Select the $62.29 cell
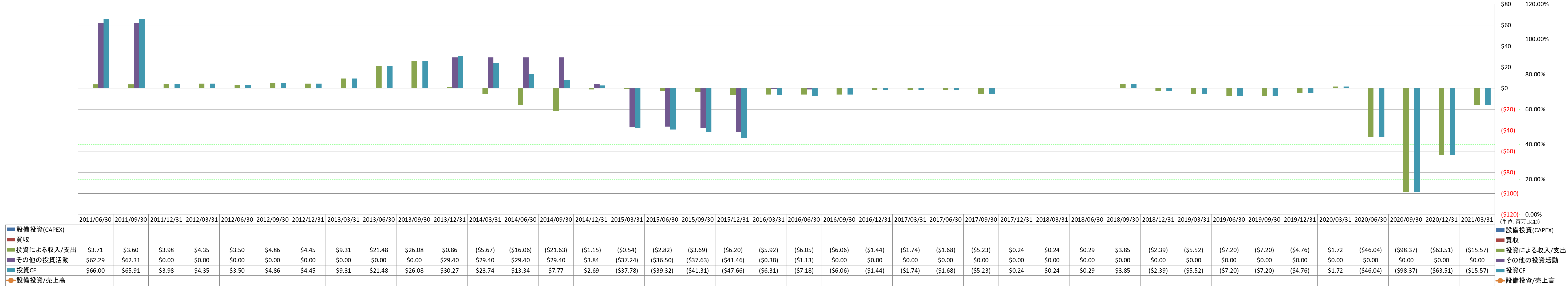The height and width of the screenshot is (286, 1568). (x=96, y=260)
